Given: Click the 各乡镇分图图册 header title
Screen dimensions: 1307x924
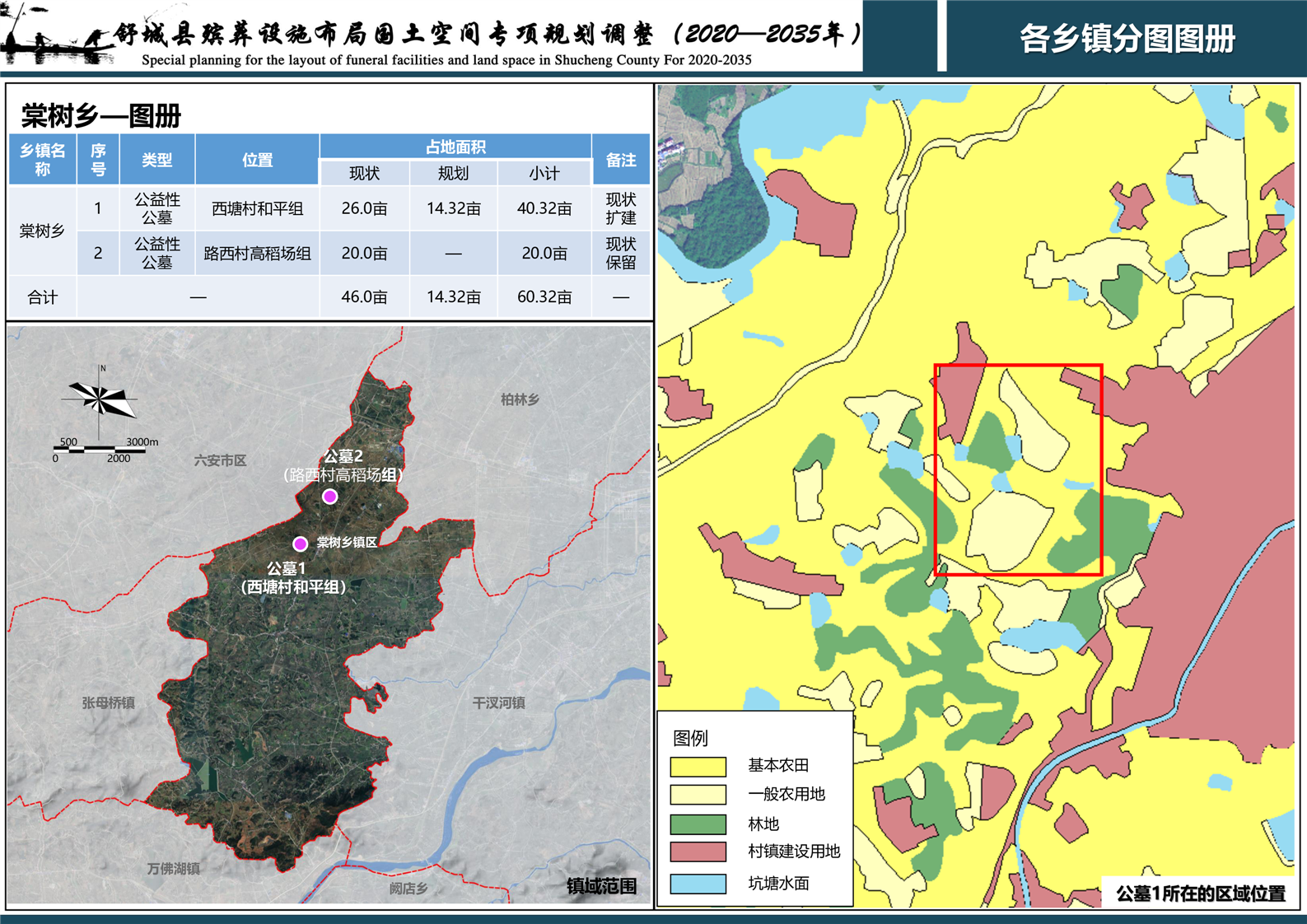Looking at the screenshot, I should coord(1127,39).
